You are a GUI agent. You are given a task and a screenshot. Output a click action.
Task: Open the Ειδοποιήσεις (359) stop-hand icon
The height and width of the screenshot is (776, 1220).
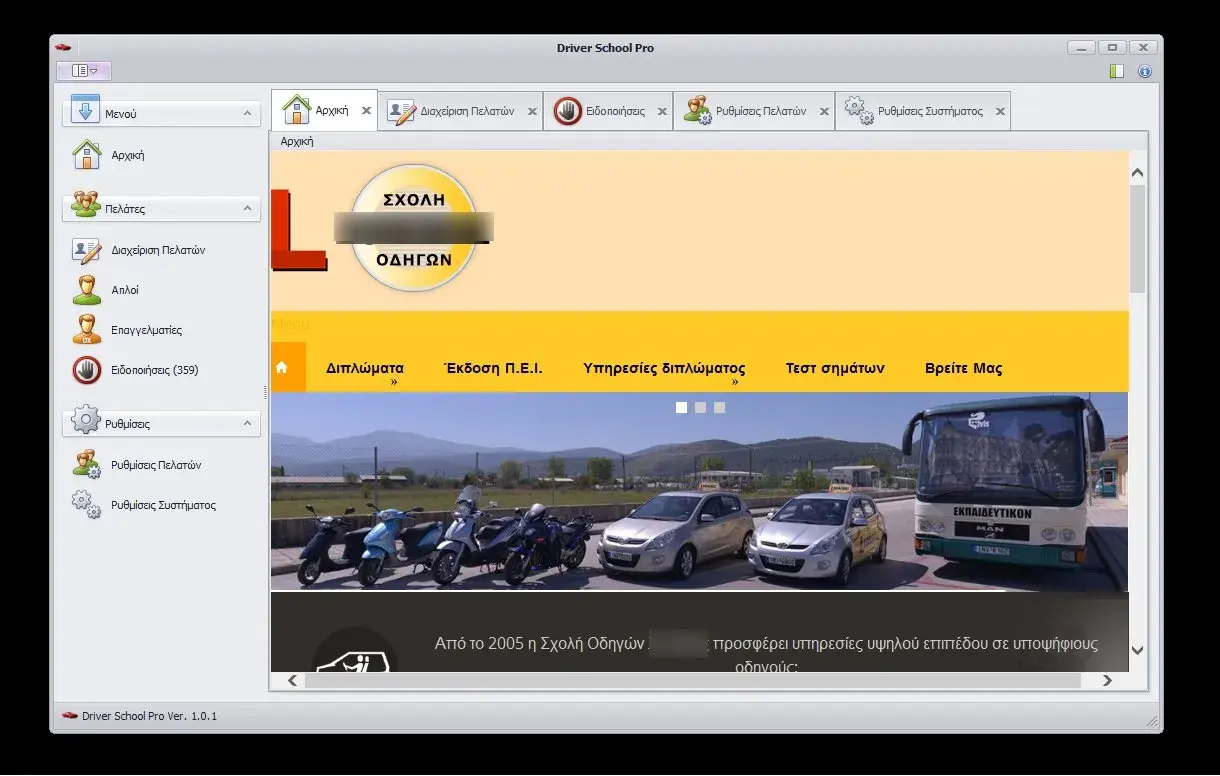coord(87,370)
